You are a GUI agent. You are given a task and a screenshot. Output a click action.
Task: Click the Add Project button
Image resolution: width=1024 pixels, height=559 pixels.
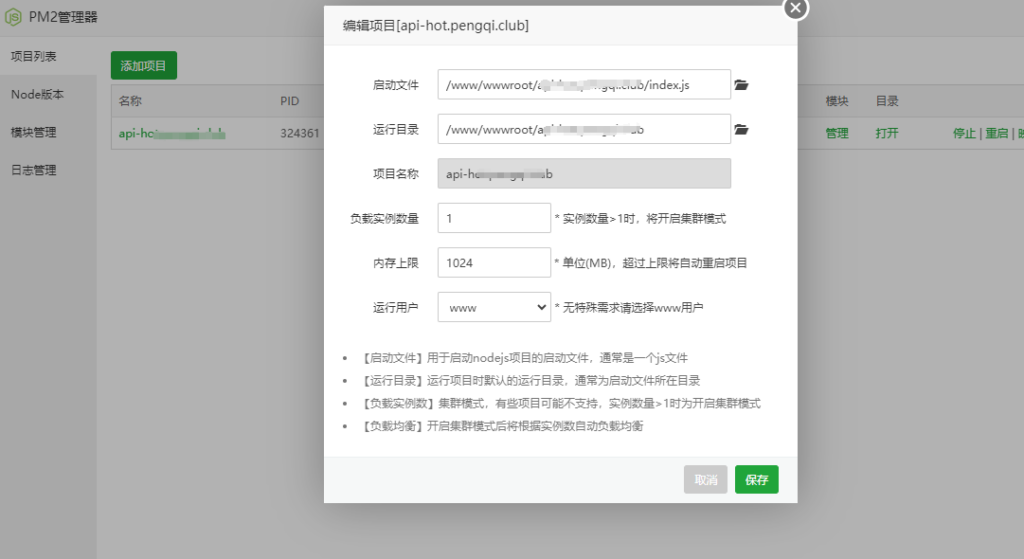click(144, 65)
